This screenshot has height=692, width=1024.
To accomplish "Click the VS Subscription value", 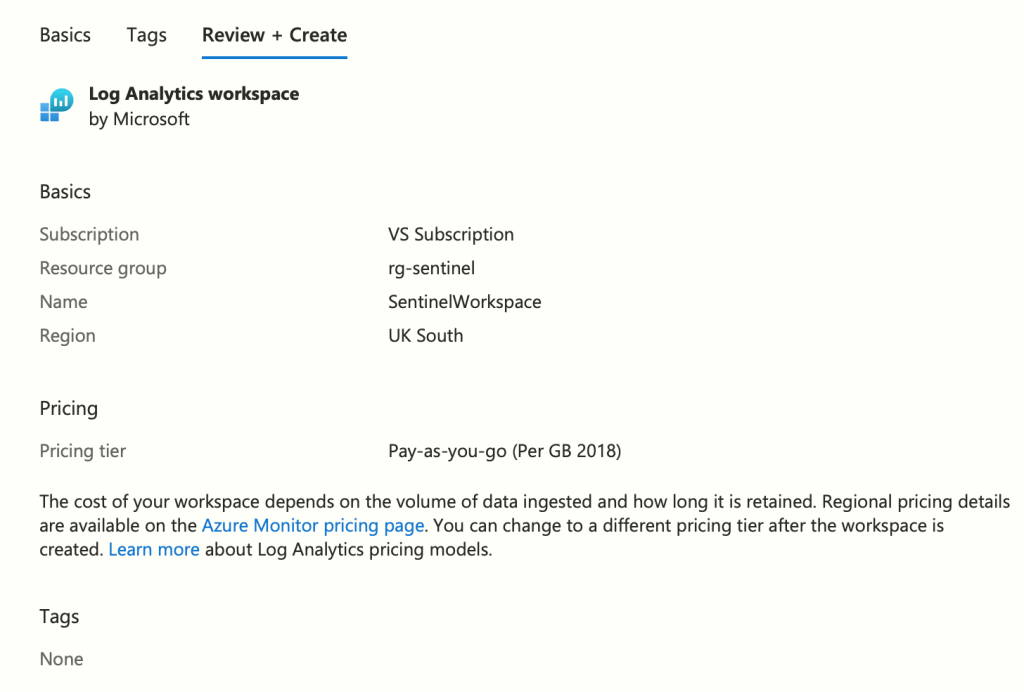I will point(451,235).
